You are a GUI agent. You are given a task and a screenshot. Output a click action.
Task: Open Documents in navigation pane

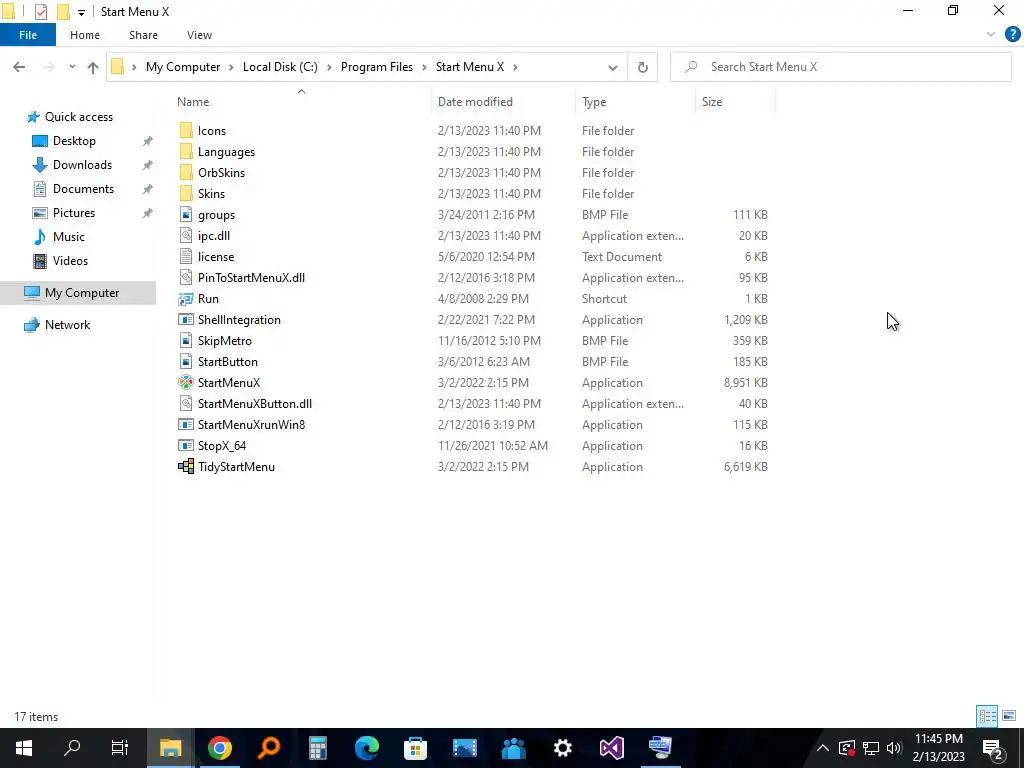tap(83, 189)
